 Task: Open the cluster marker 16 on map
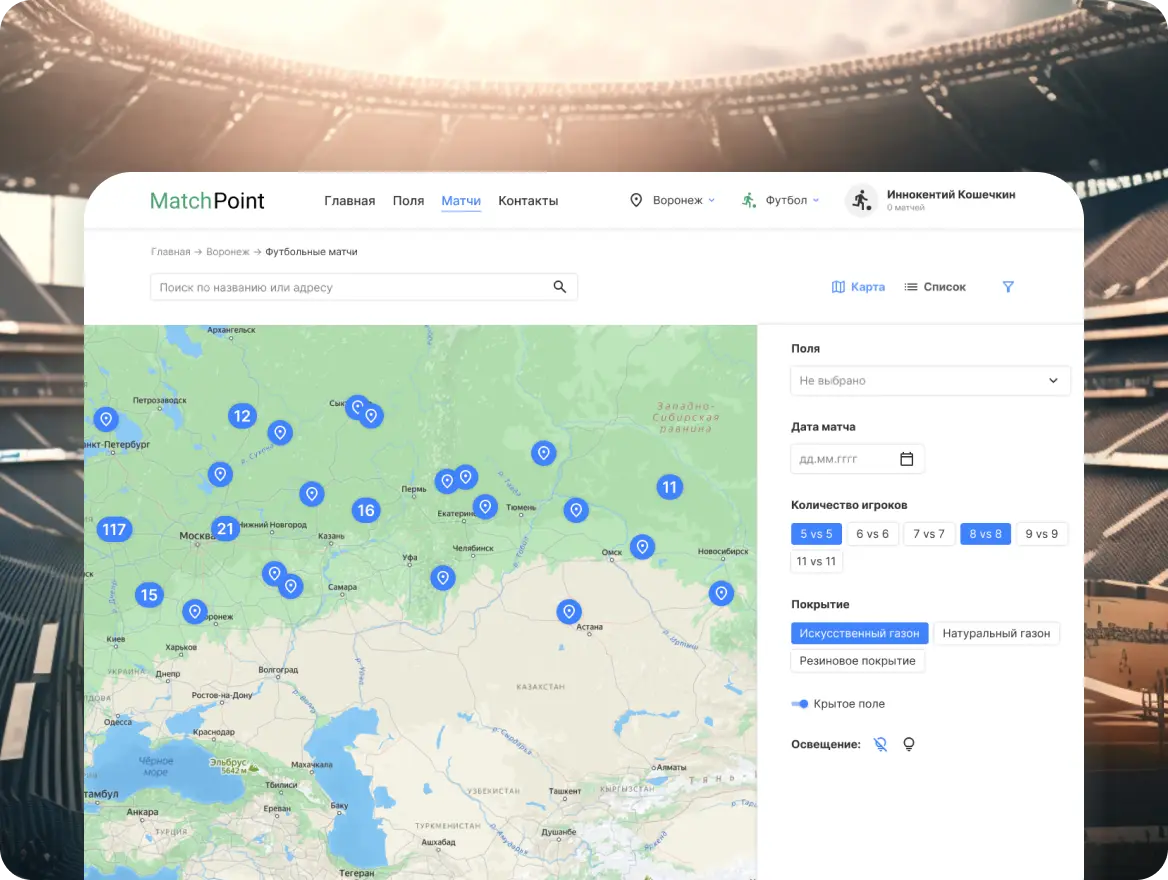coord(366,510)
